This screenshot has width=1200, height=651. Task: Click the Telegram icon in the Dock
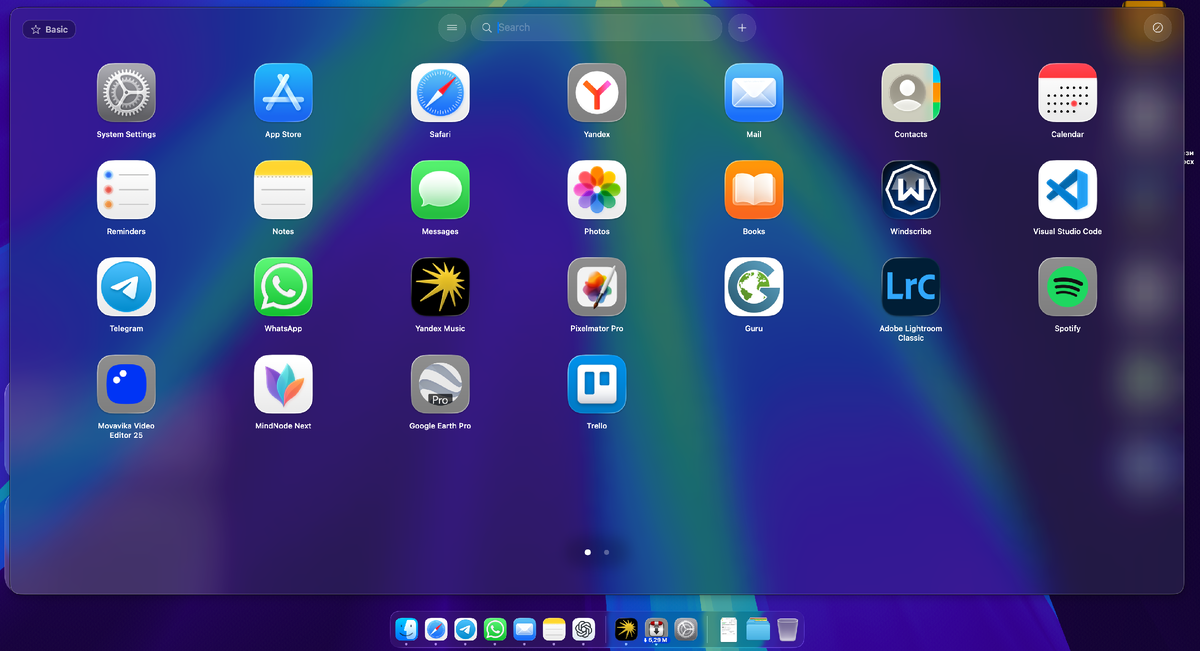coord(466,629)
